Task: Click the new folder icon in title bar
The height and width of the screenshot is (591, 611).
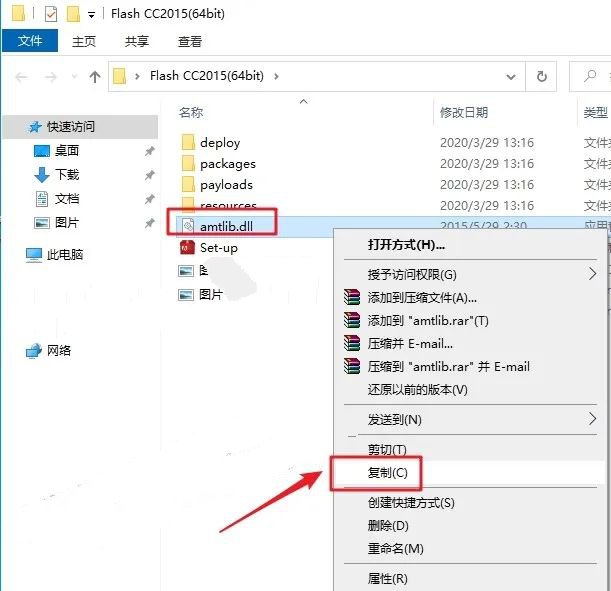Action: (x=73, y=14)
